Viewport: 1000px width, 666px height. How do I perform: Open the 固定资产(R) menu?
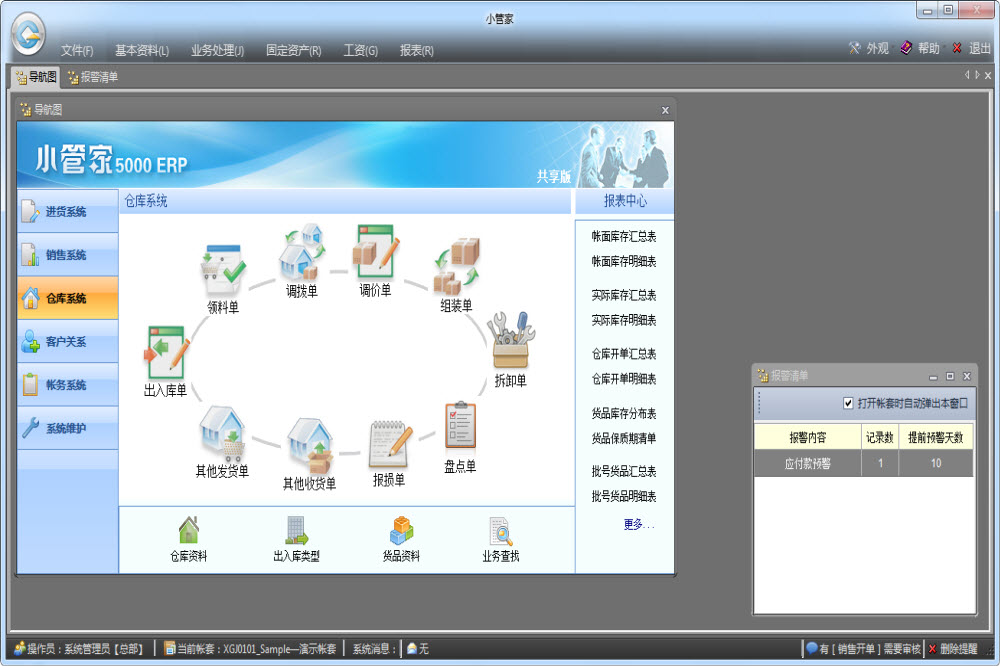click(x=293, y=50)
